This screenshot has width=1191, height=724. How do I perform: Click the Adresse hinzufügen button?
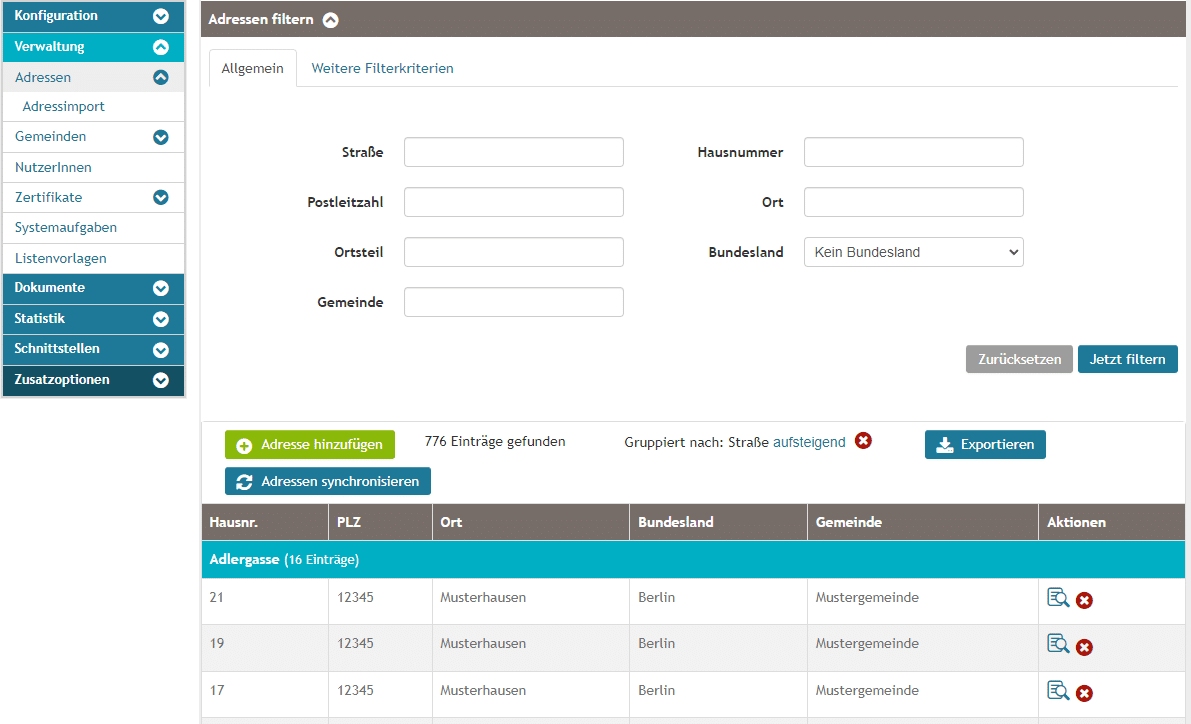[x=310, y=445]
